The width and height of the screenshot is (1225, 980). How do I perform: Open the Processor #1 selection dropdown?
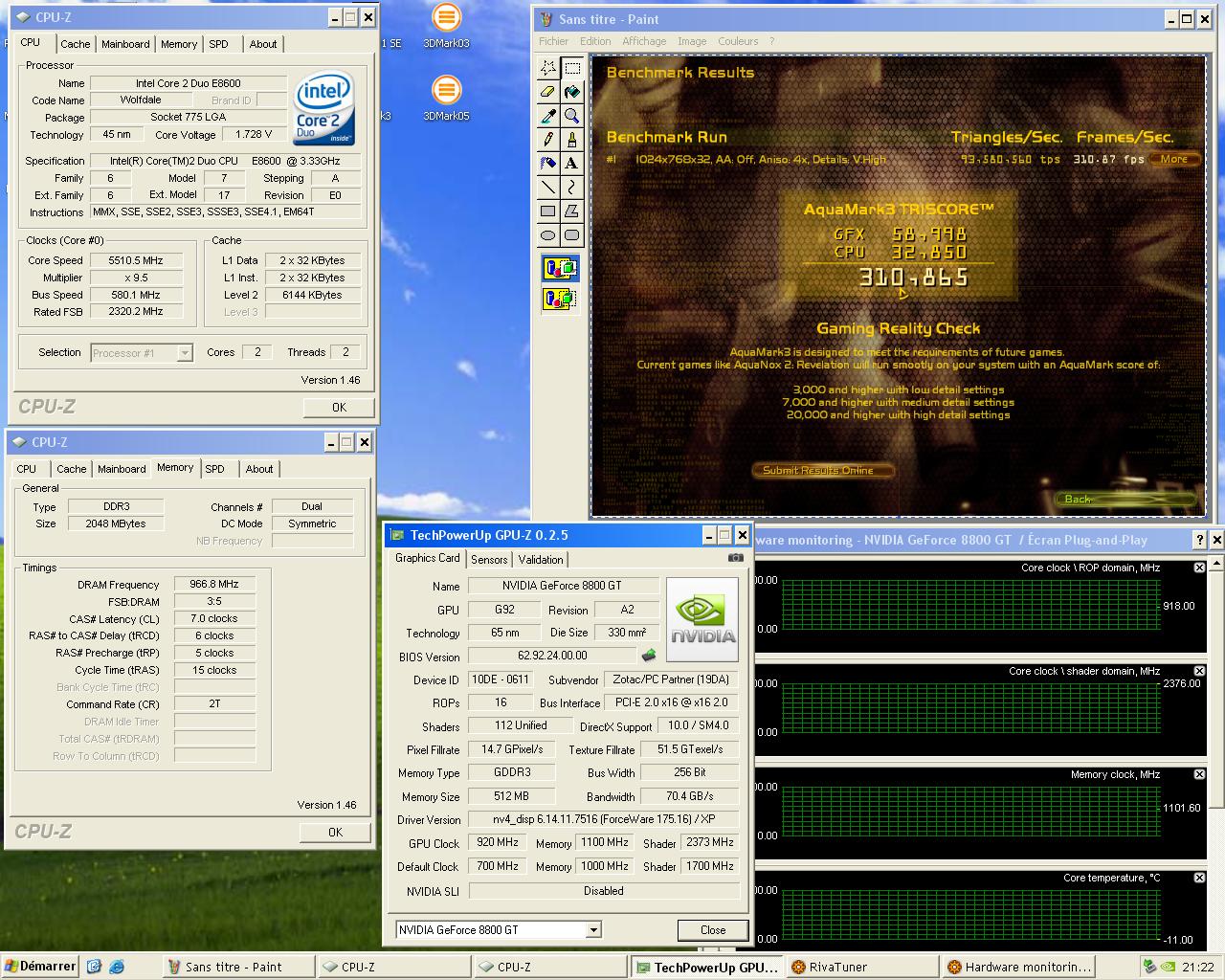click(x=185, y=353)
